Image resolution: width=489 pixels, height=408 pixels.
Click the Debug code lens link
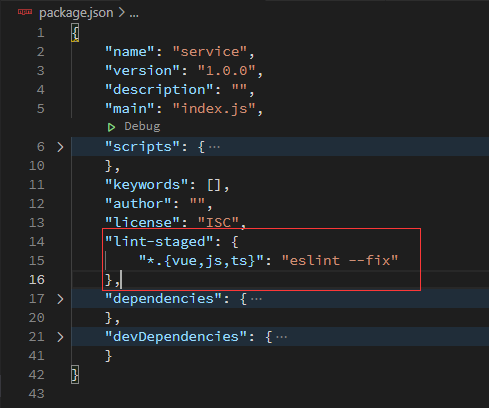[x=142, y=126]
